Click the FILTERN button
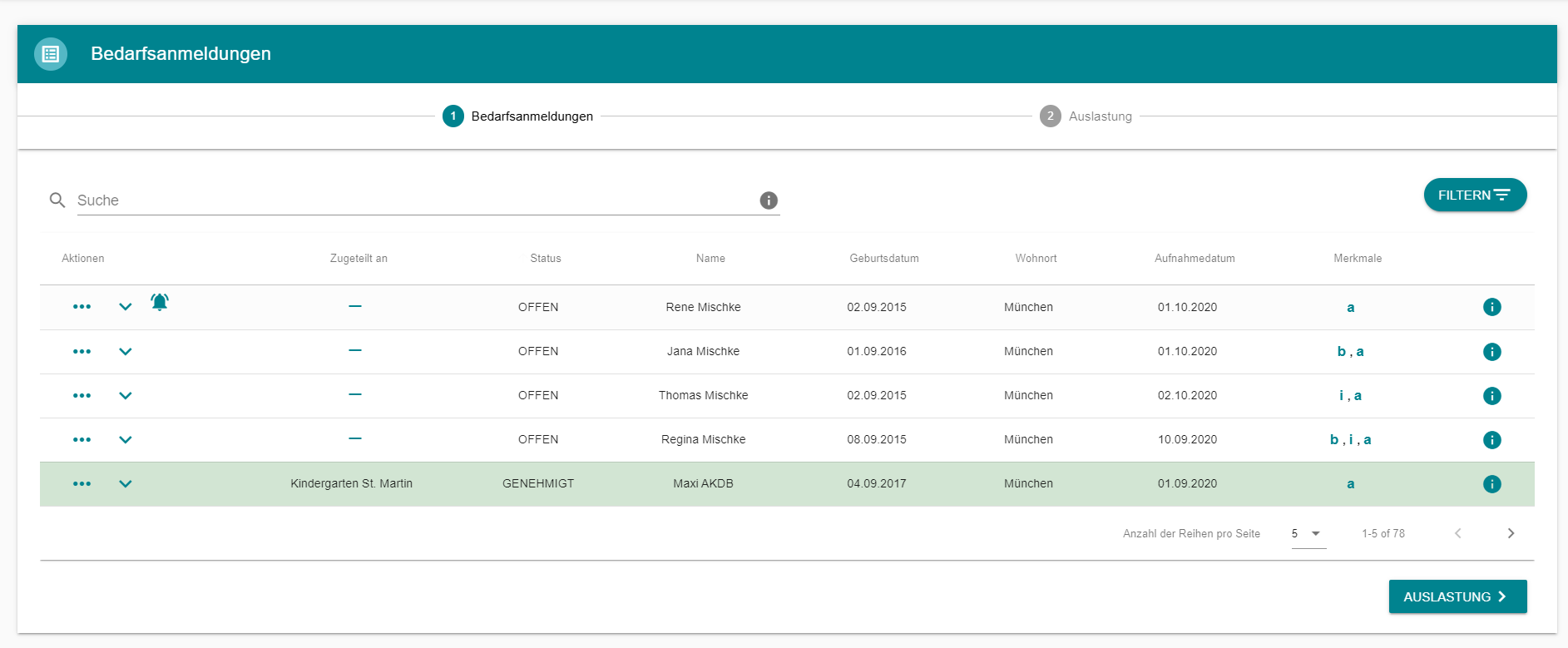The width and height of the screenshot is (1568, 648). pos(1474,195)
